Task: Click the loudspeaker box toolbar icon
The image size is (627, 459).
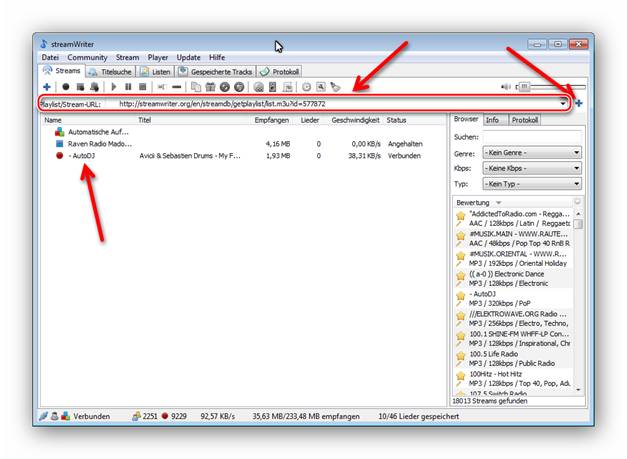Action: (273, 87)
